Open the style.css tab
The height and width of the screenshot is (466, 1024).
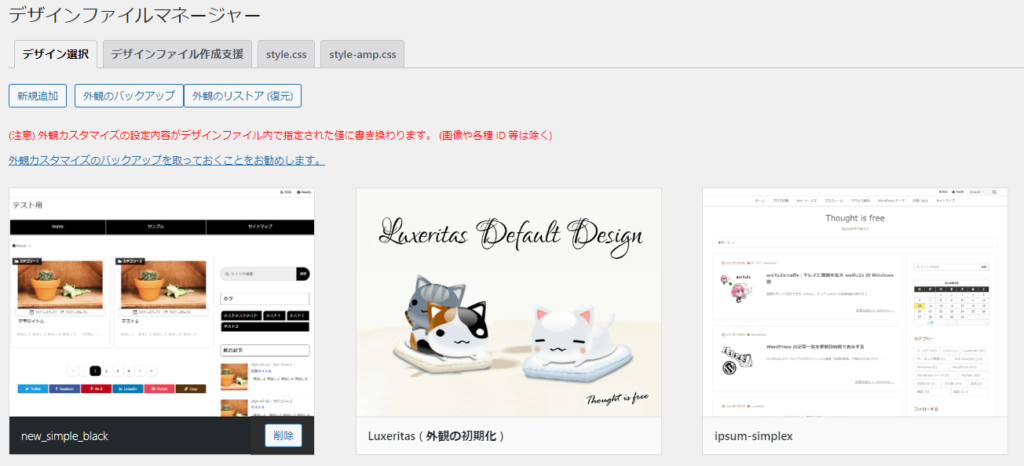click(285, 54)
